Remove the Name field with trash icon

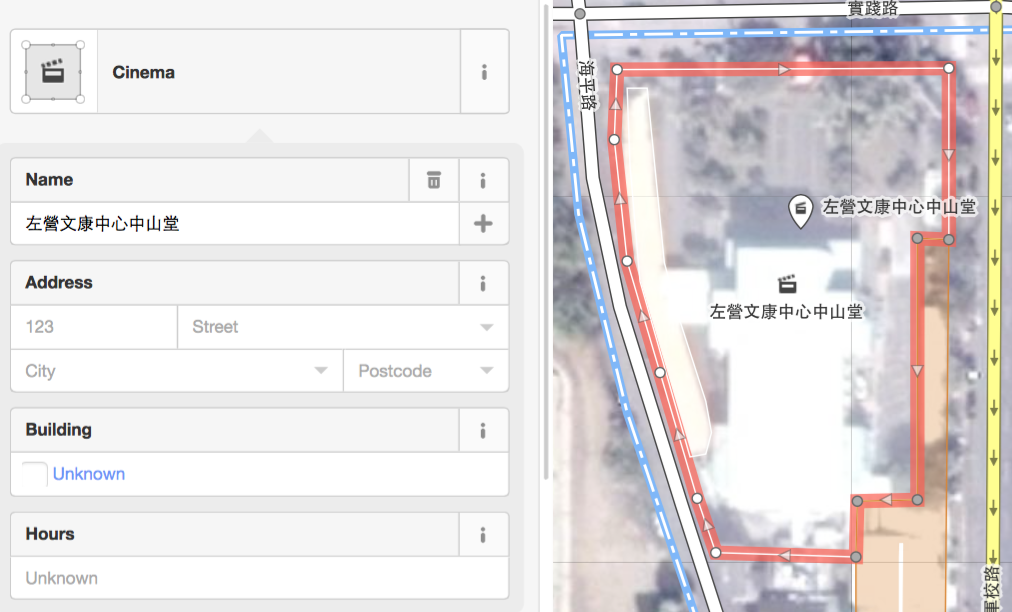pyautogui.click(x=433, y=180)
